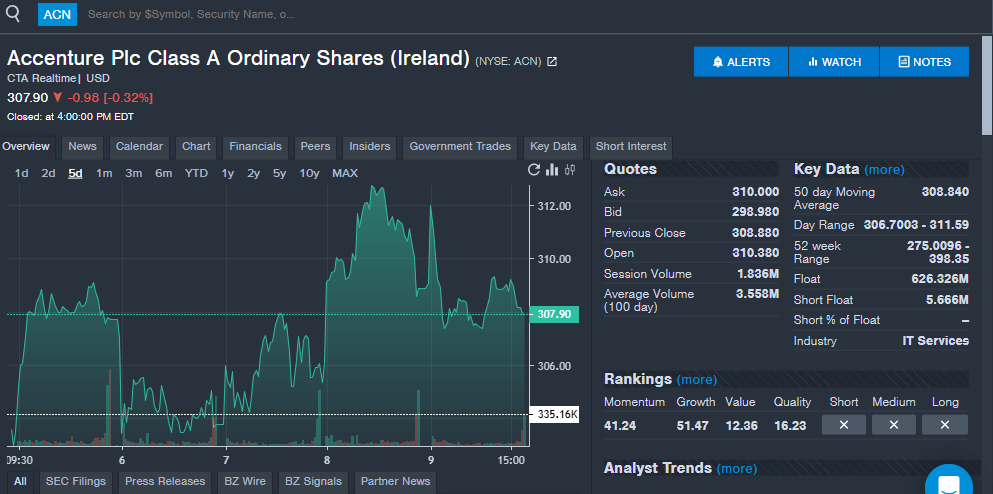Click the chart refresh icon
This screenshot has height=494, width=993.
pyautogui.click(x=534, y=170)
